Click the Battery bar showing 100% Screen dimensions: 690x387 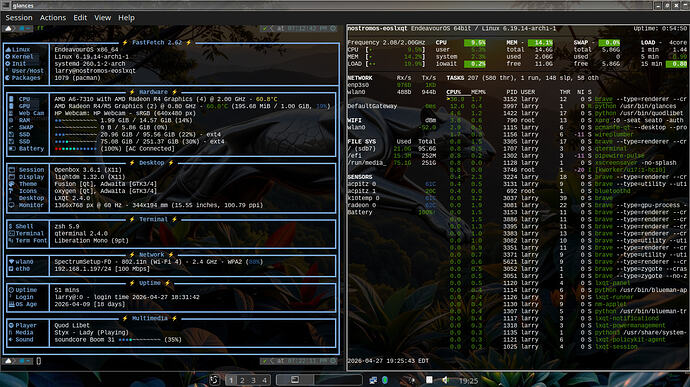pos(76,149)
